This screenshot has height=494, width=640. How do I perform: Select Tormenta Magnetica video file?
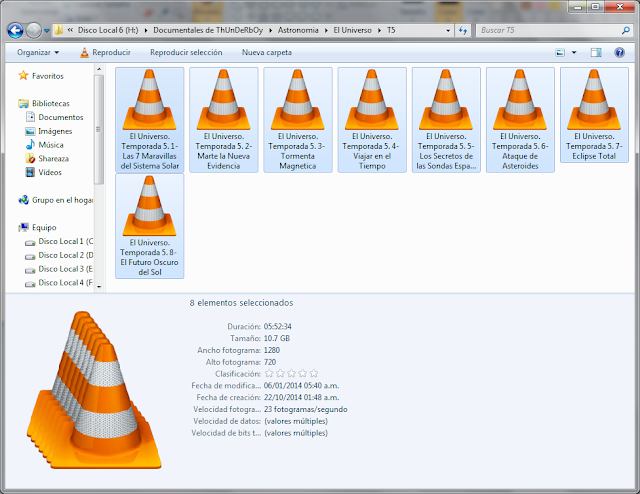click(x=298, y=120)
